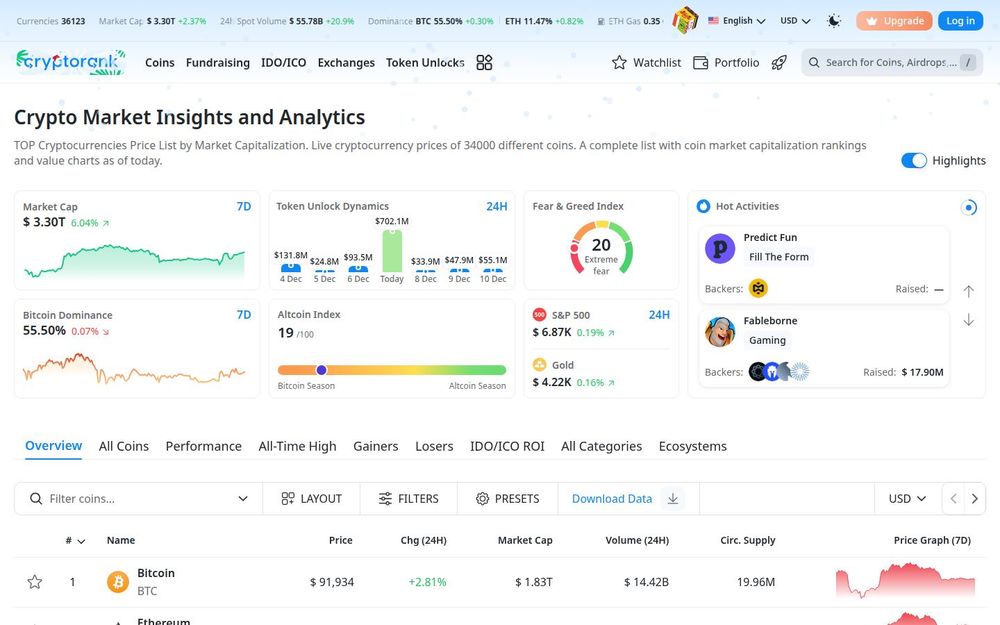
Task: Change Bitcoin Dominance 7D period
Action: pyautogui.click(x=244, y=314)
